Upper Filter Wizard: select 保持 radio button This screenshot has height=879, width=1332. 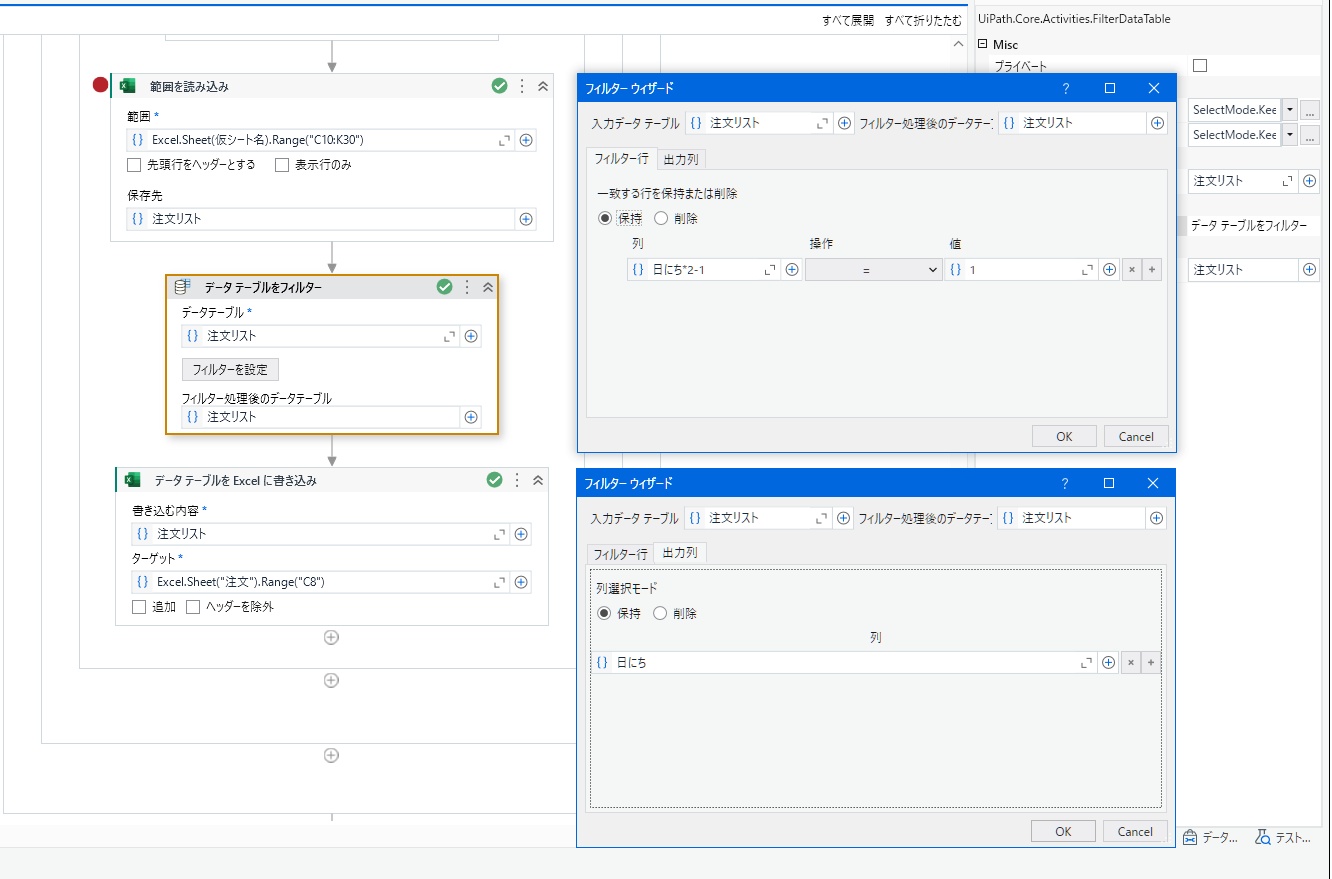[x=604, y=218]
